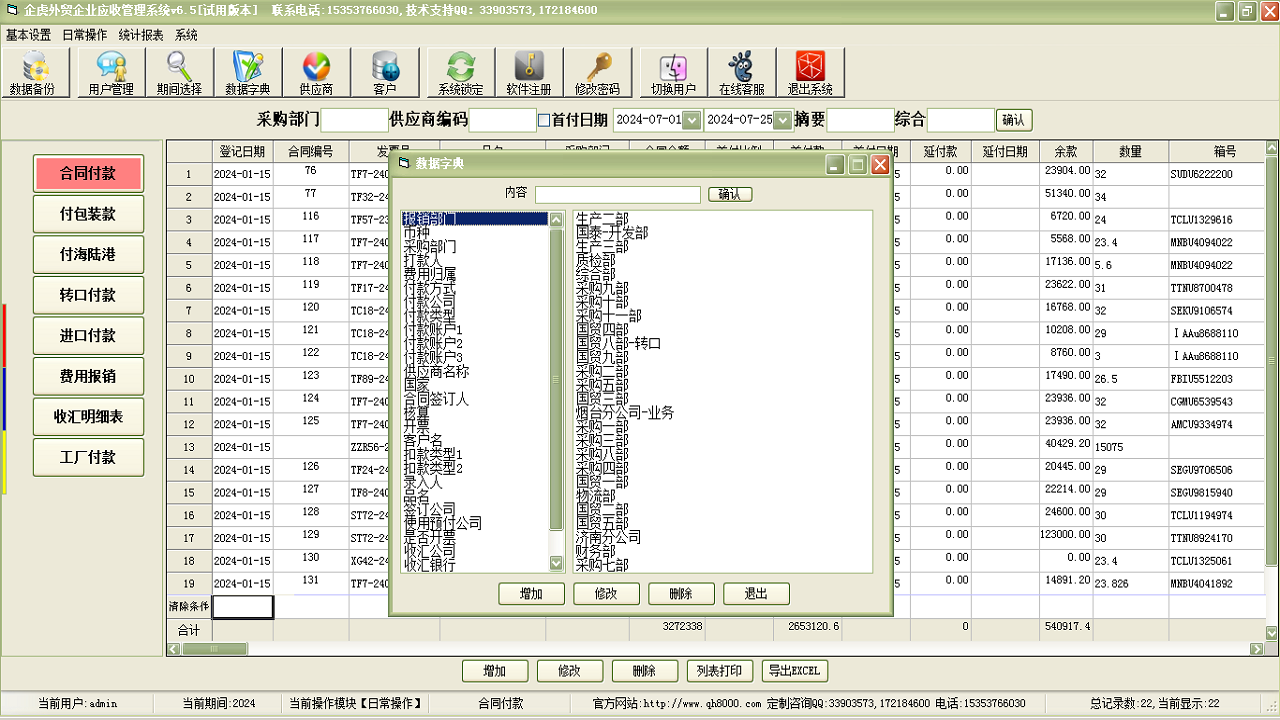Launch 在线客服 online support icon
1280x720 pixels.
coord(741,73)
